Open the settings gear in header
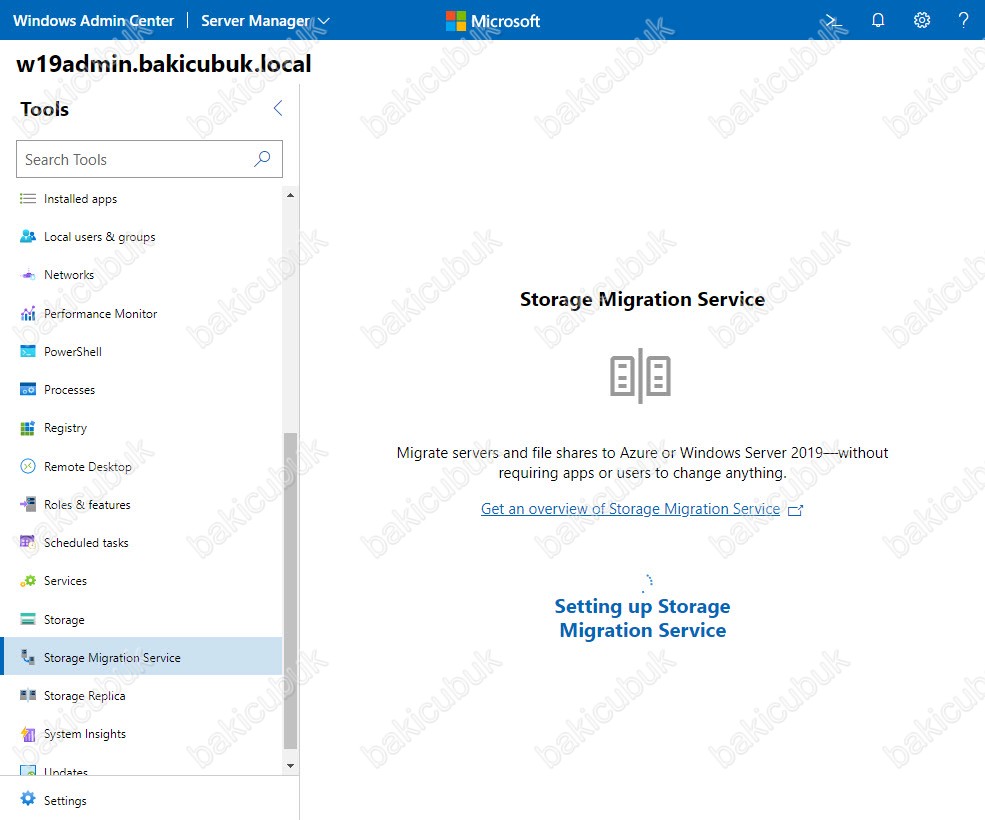Screen dimensions: 985x820 click(x=922, y=20)
